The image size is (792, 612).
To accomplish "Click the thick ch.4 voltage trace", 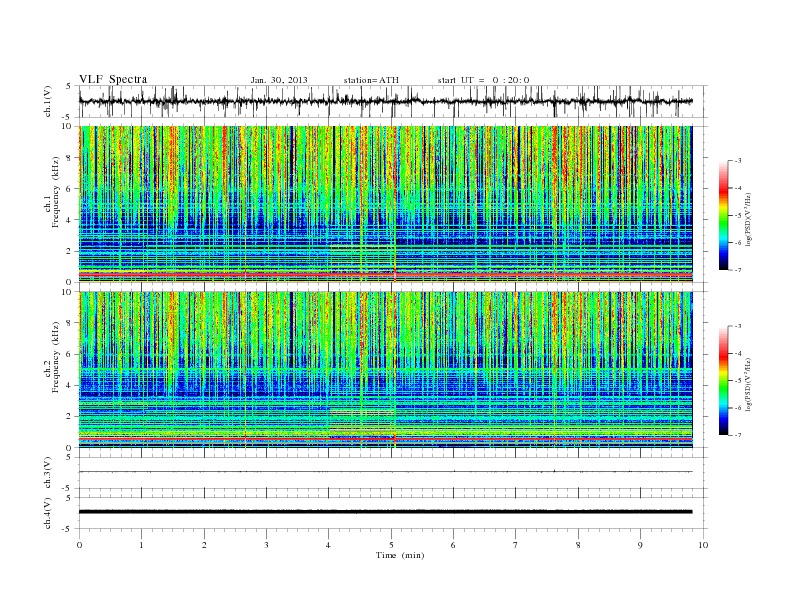I will [385, 512].
